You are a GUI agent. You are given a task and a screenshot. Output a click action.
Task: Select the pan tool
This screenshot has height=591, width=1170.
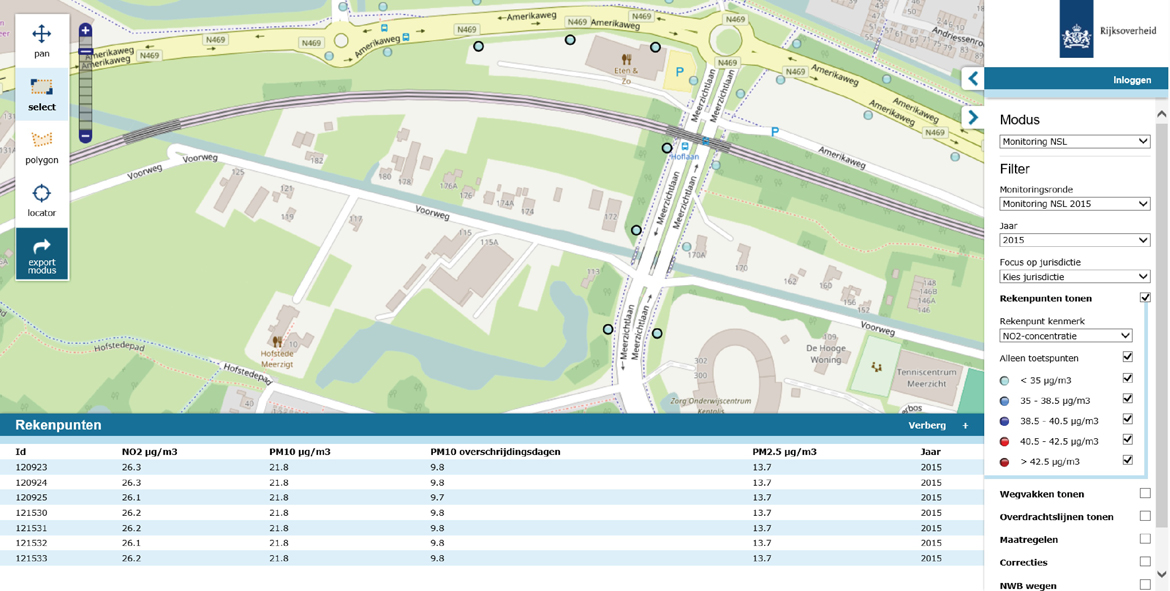[x=41, y=41]
